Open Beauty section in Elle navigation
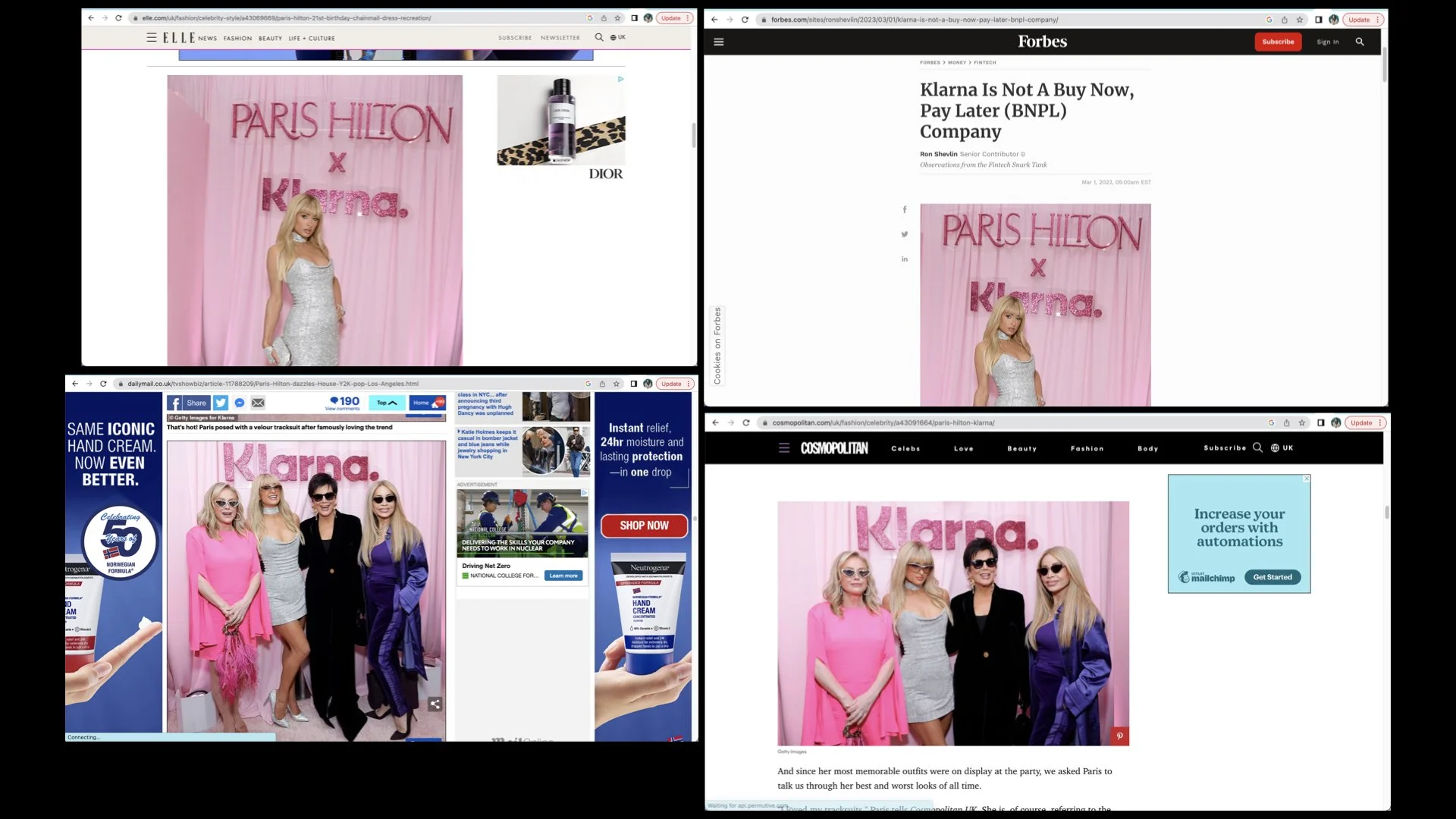1456x819 pixels. point(270,38)
